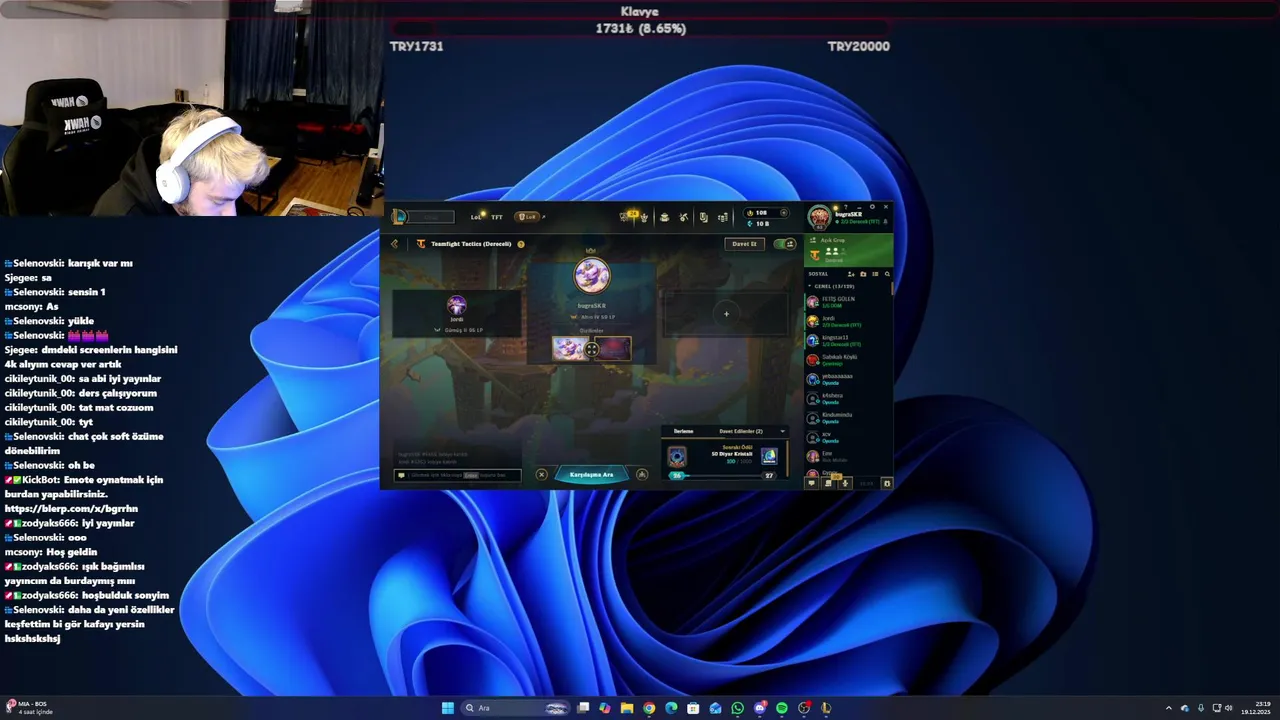Click the friends list view options icon
The width and height of the screenshot is (1280, 720).
875,274
